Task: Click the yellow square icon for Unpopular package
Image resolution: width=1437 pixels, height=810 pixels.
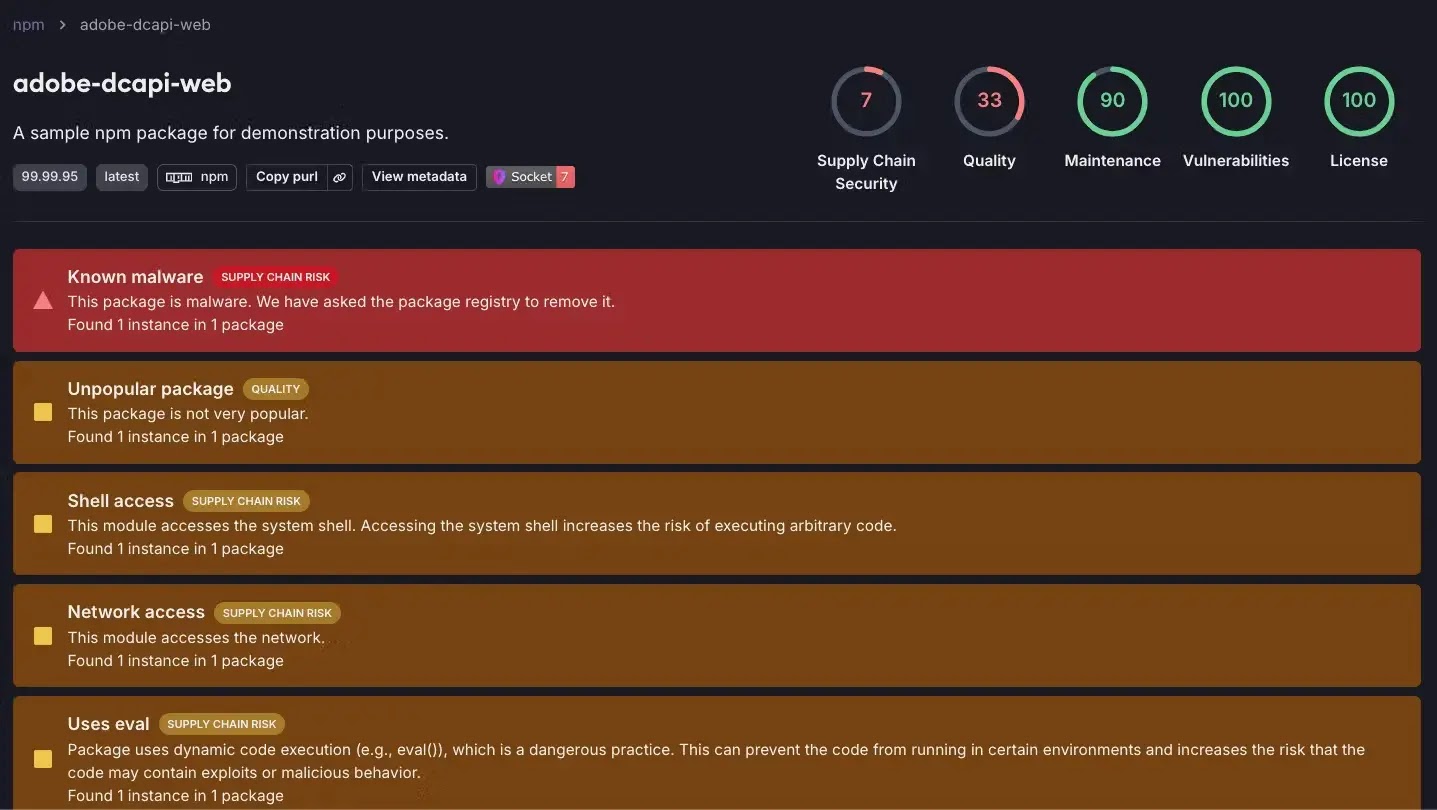Action: (x=43, y=412)
